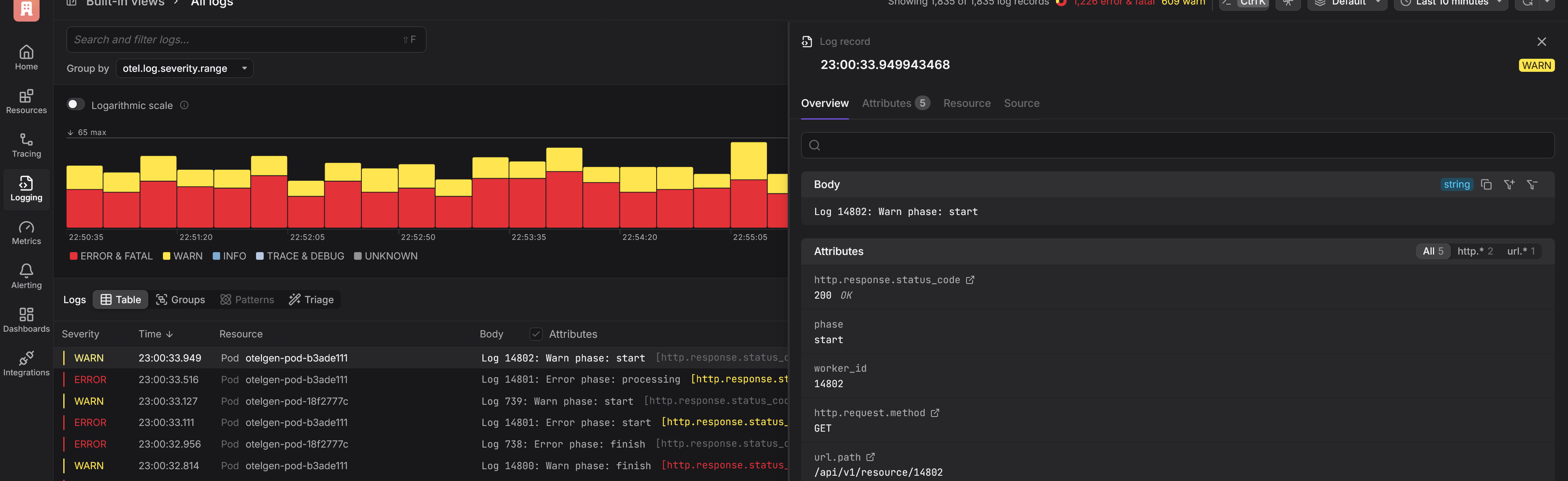The image size is (1568, 481).
Task: Click the refresh icon in top bar
Action: pyautogui.click(x=1528, y=3)
